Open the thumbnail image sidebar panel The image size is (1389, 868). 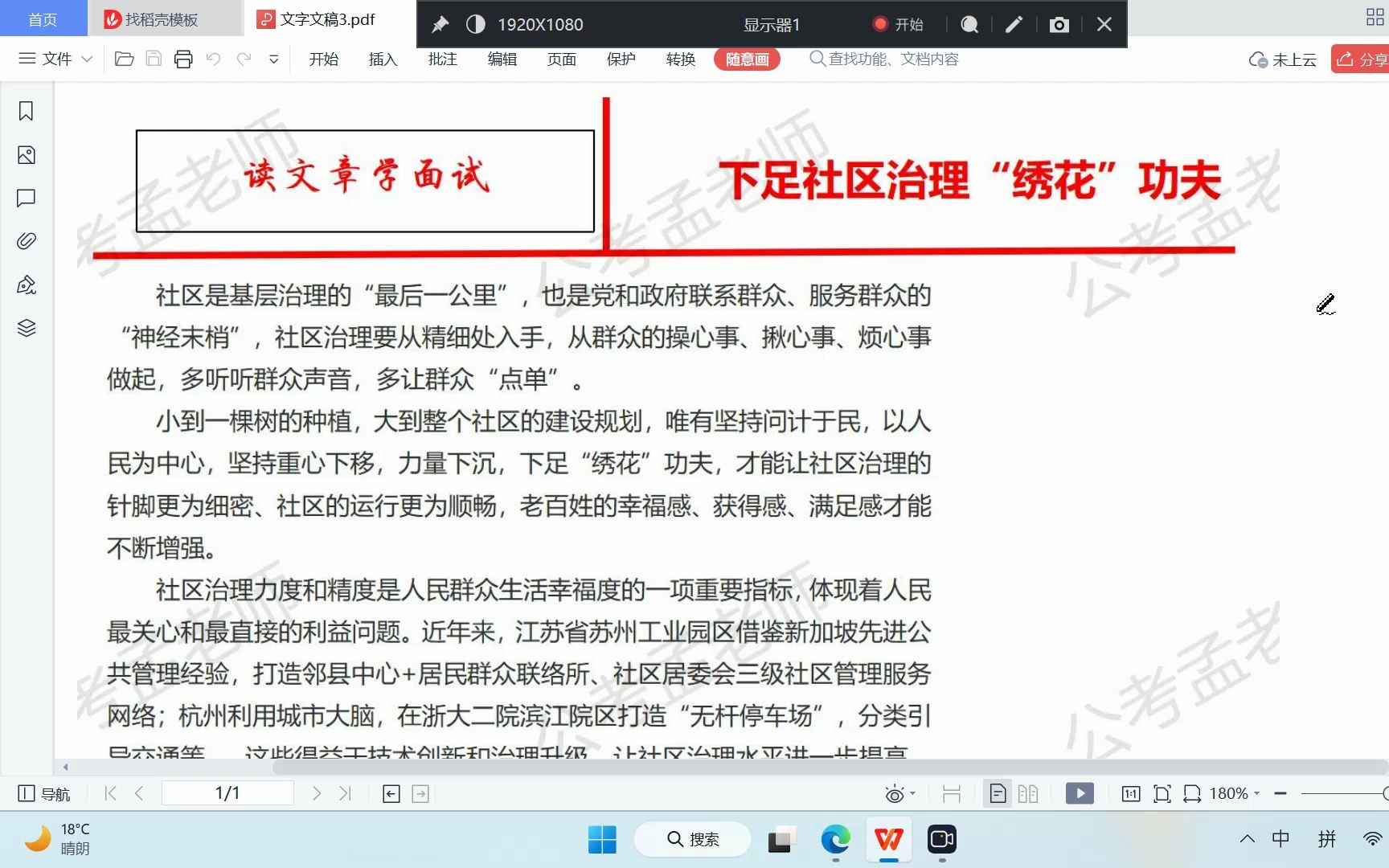[x=27, y=155]
